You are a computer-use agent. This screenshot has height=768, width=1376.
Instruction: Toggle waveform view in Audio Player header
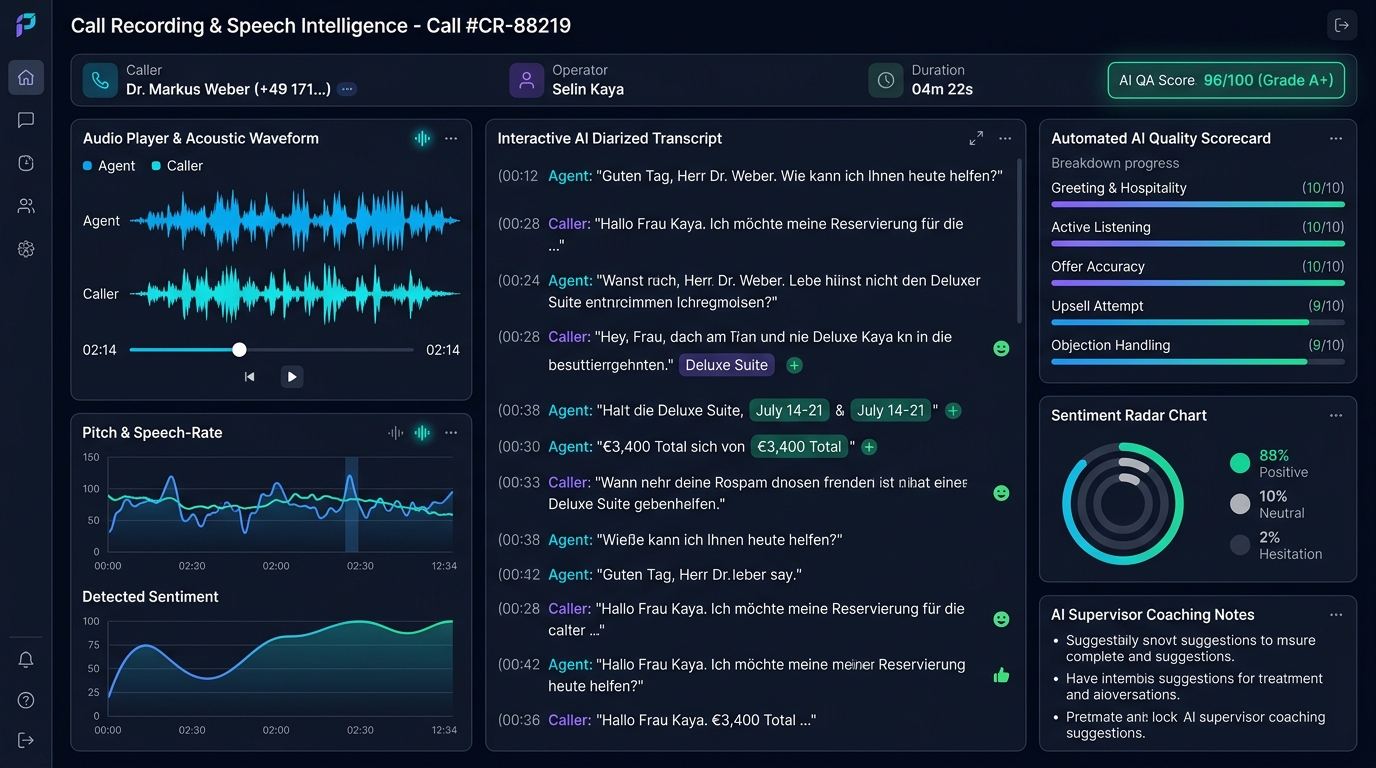pyautogui.click(x=422, y=138)
